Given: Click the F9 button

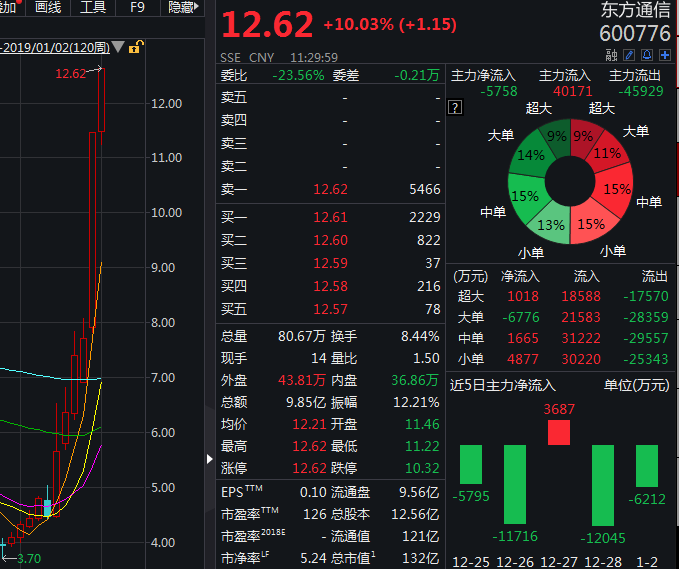Looking at the screenshot, I should (137, 8).
